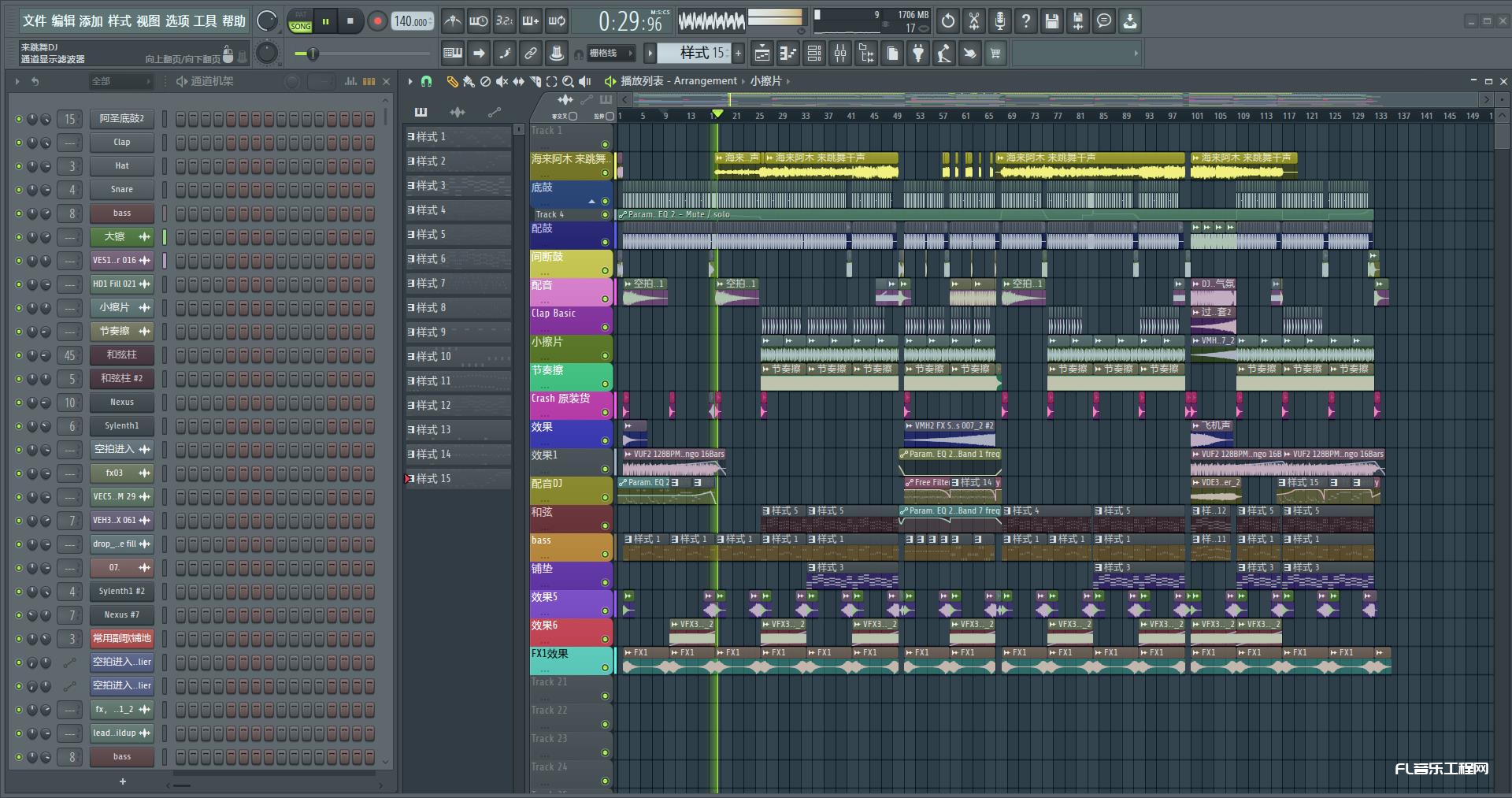Toggle the overdub recording icon
1512x798 pixels.
[531, 21]
